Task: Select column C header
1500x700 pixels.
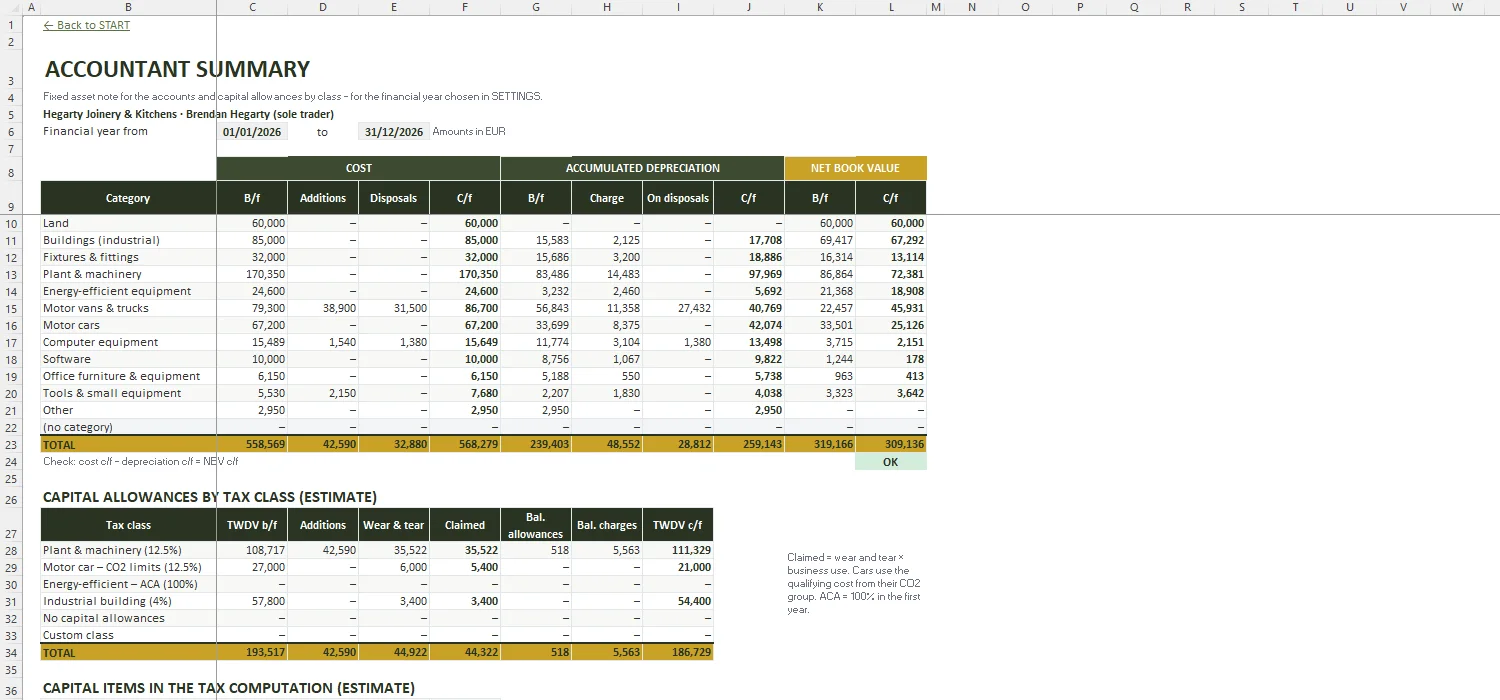Action: coord(252,7)
